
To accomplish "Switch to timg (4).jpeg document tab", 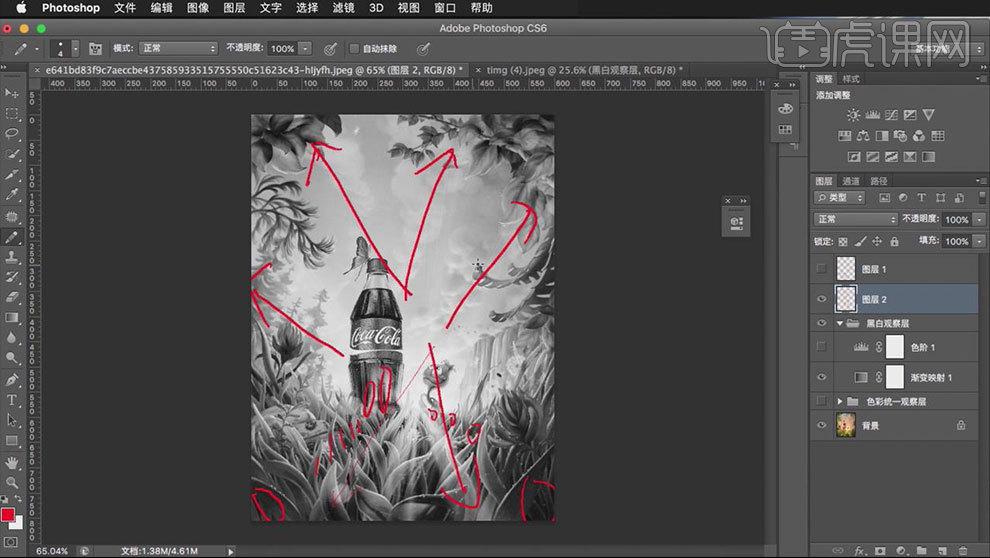I will [x=584, y=70].
